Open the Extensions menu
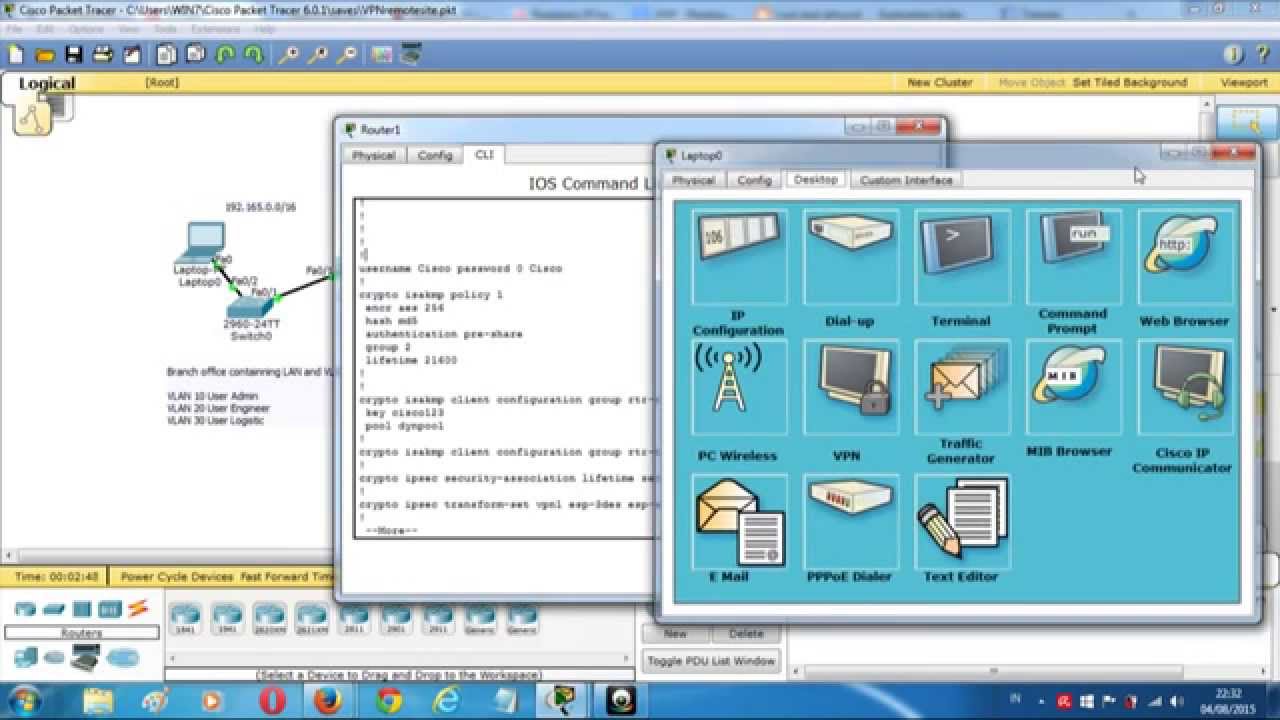 [x=216, y=29]
